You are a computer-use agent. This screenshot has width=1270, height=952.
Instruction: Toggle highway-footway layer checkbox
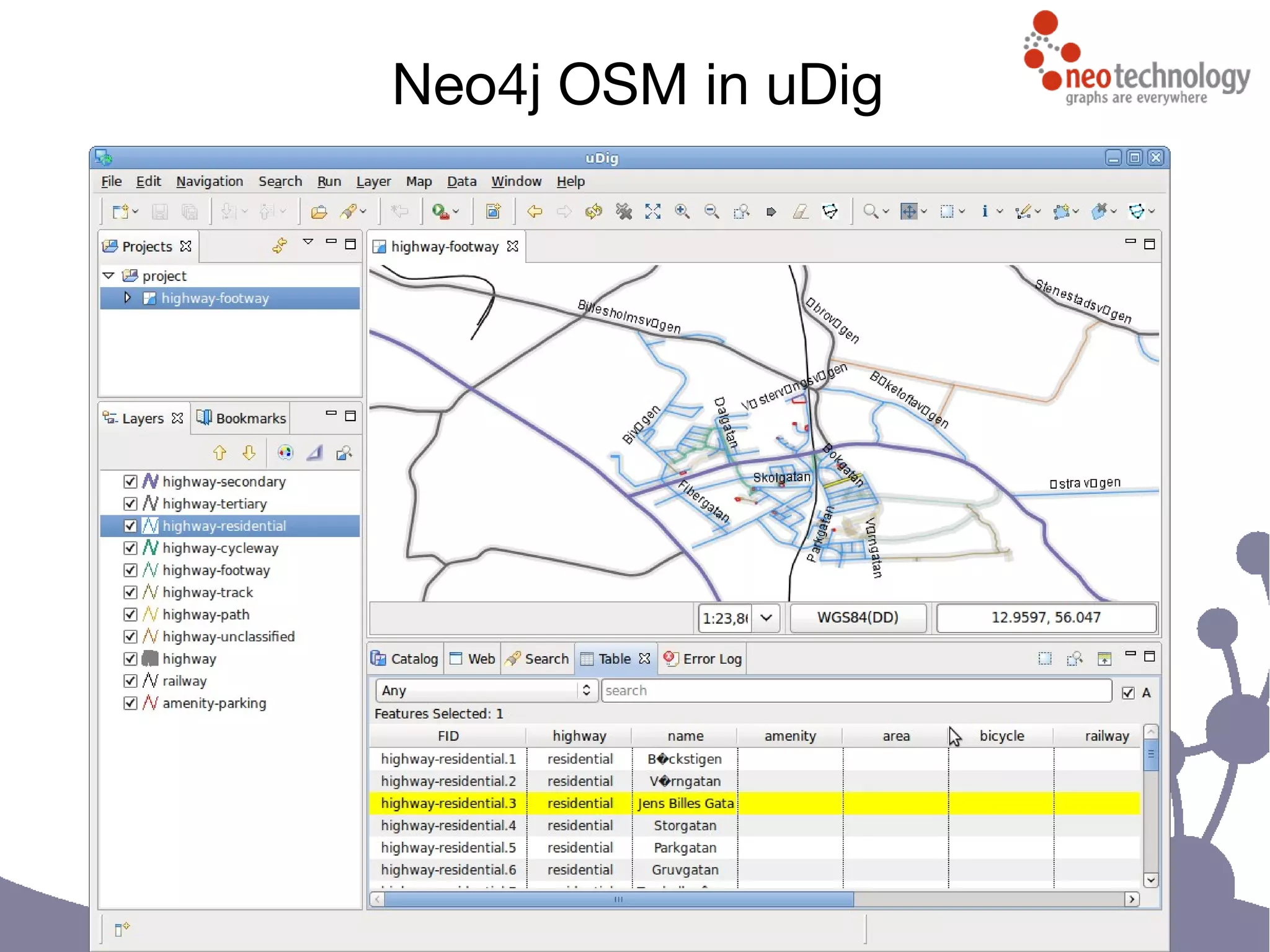(130, 571)
